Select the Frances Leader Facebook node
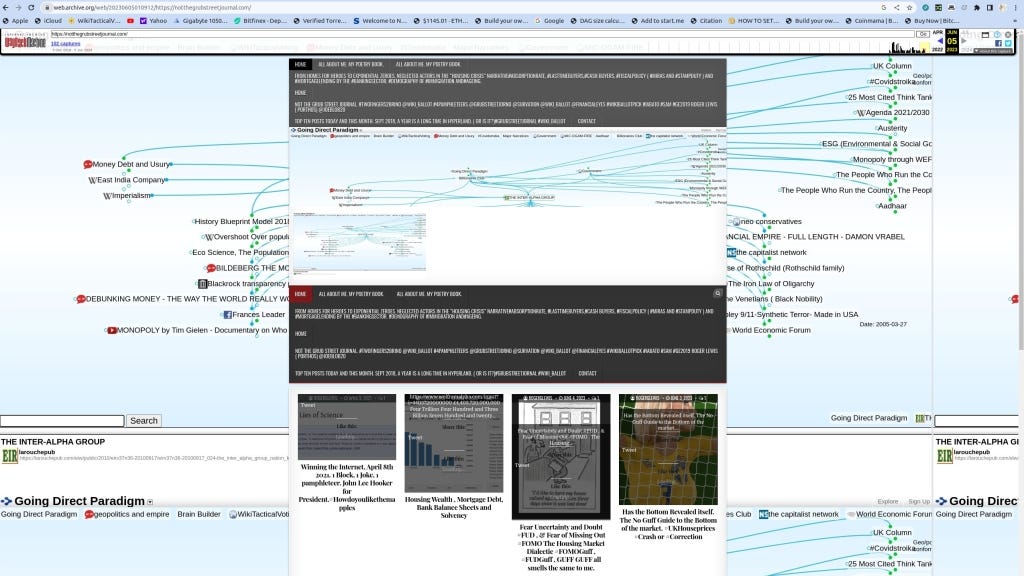Screen dimensions: 1024x576 point(254,315)
